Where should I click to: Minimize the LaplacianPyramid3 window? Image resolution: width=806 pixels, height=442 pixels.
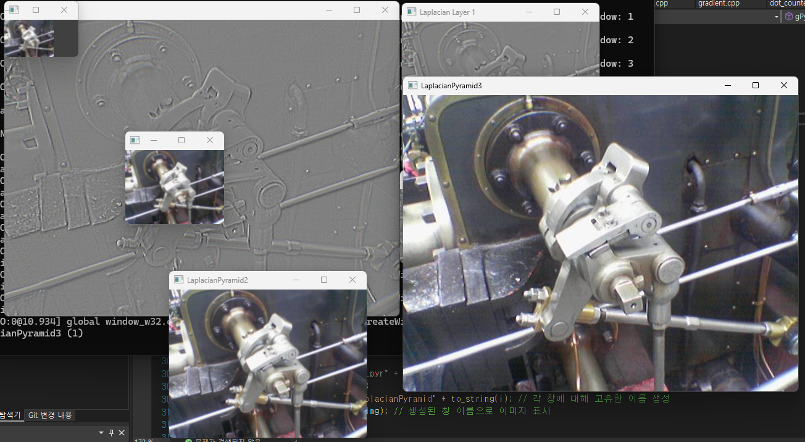pos(727,85)
